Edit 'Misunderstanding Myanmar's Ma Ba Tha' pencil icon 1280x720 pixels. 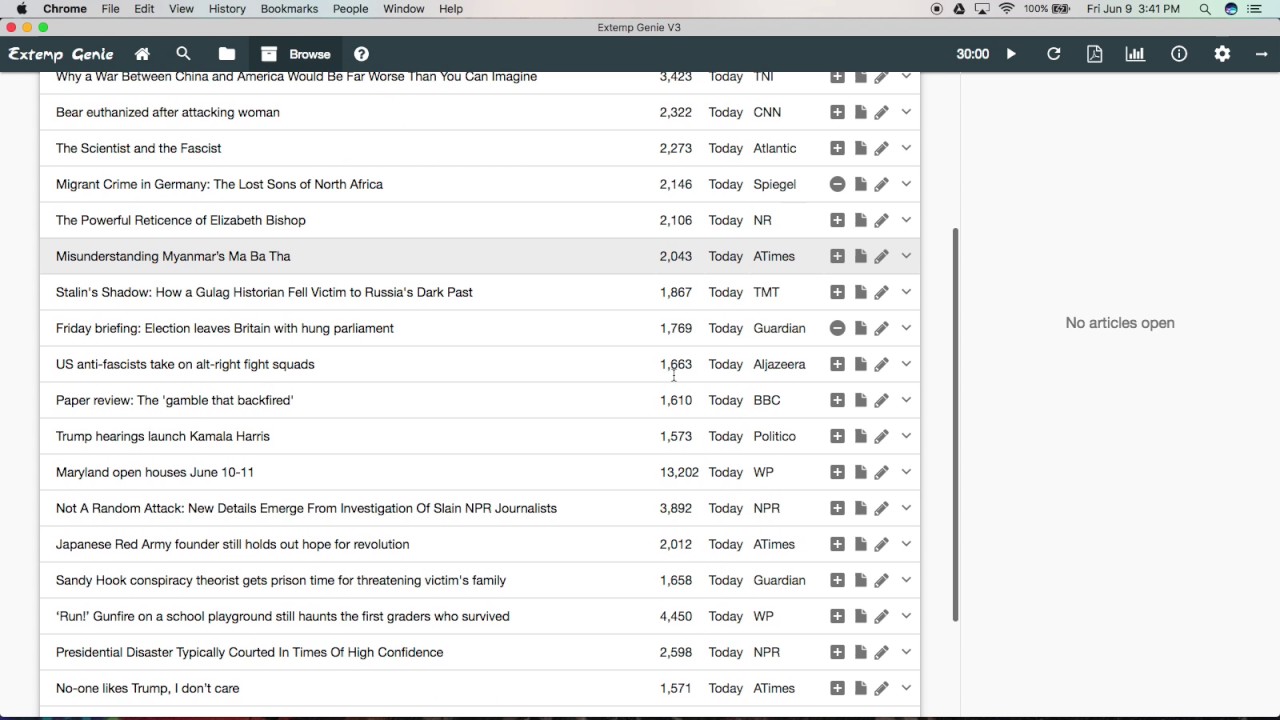pos(881,256)
